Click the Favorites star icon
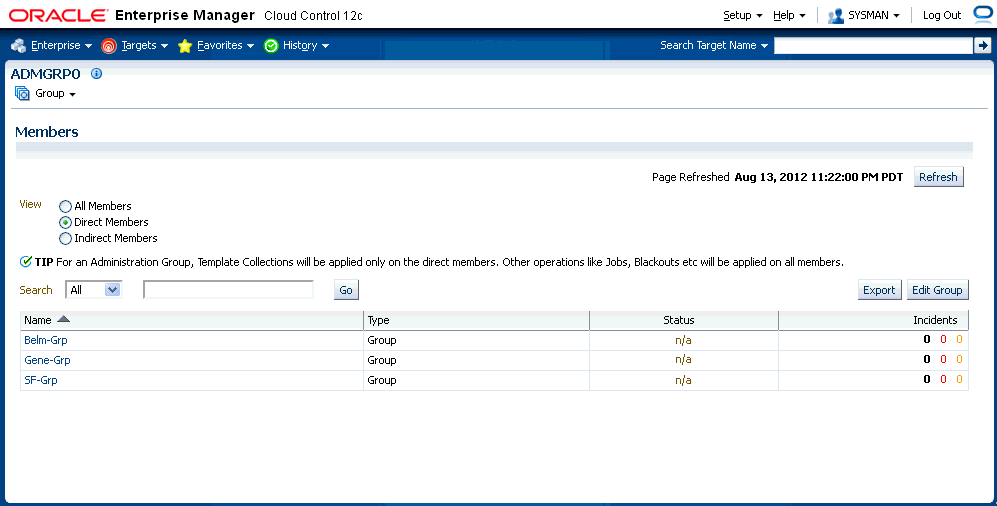This screenshot has width=997, height=506. (185, 46)
